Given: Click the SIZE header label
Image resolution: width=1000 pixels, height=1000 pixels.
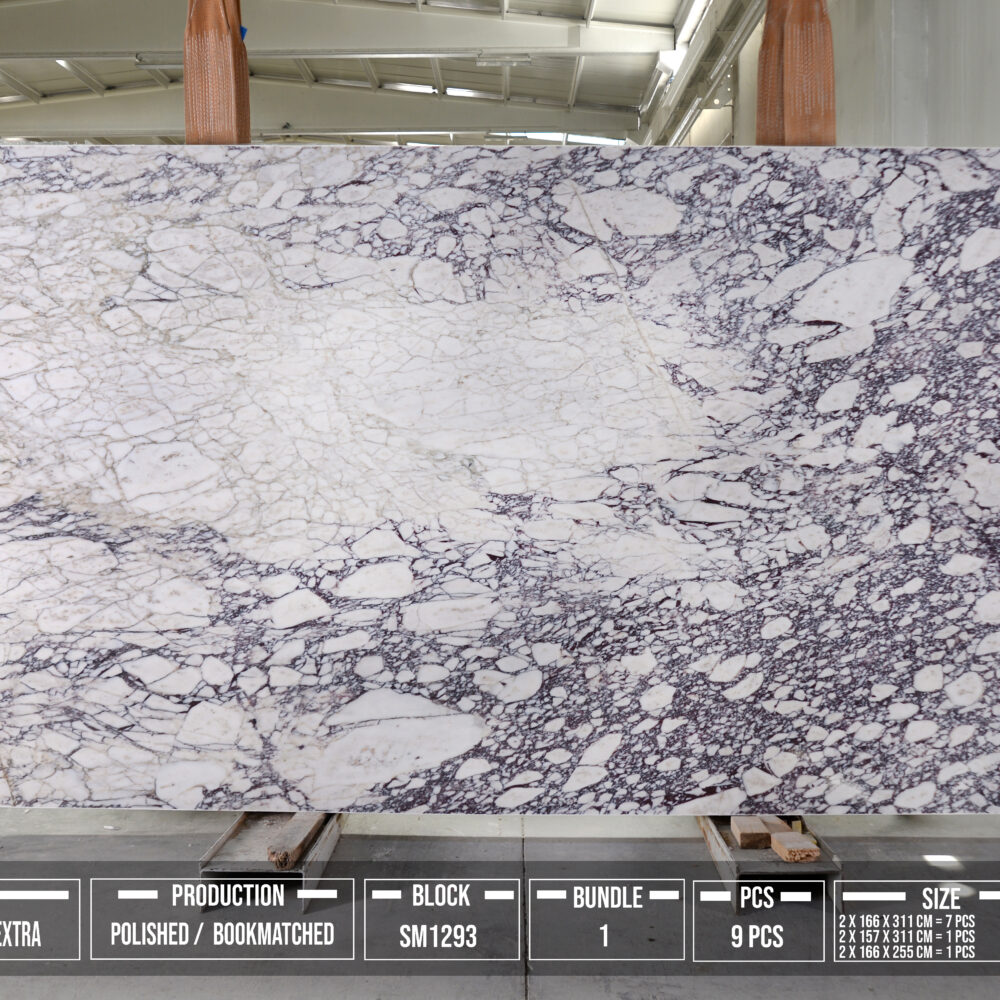Looking at the screenshot, I should click(940, 898).
